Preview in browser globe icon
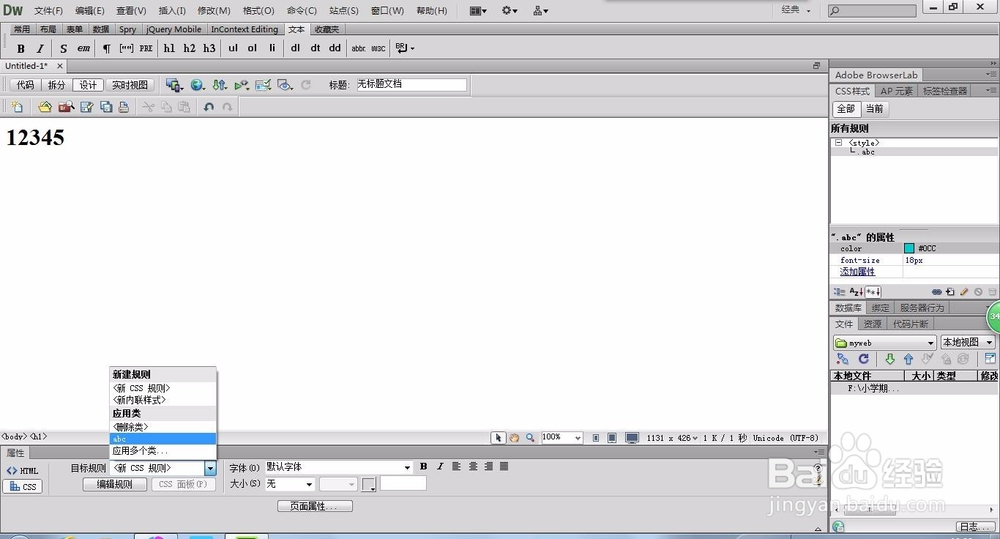The image size is (1000, 539). click(x=198, y=85)
